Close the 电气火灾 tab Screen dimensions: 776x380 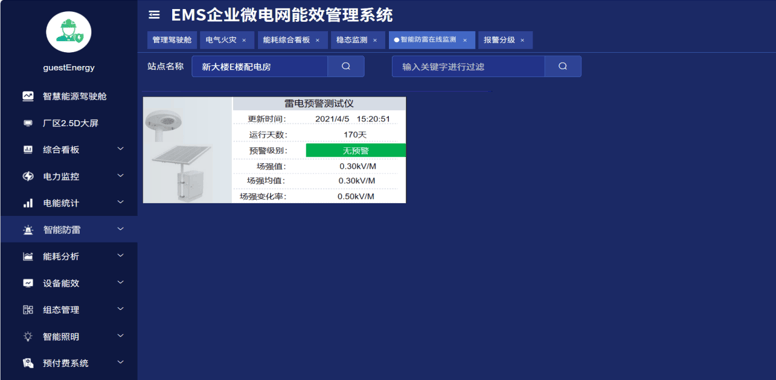244,41
